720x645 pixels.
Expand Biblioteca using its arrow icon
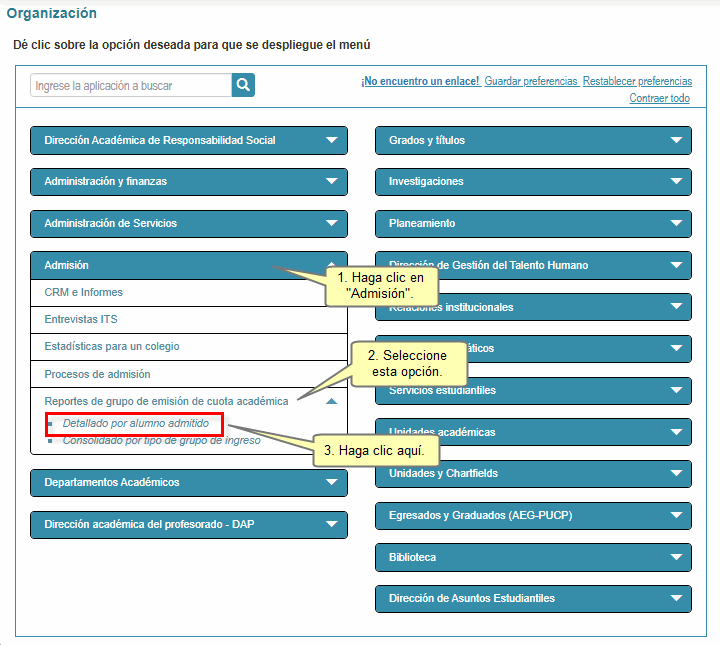tap(676, 557)
